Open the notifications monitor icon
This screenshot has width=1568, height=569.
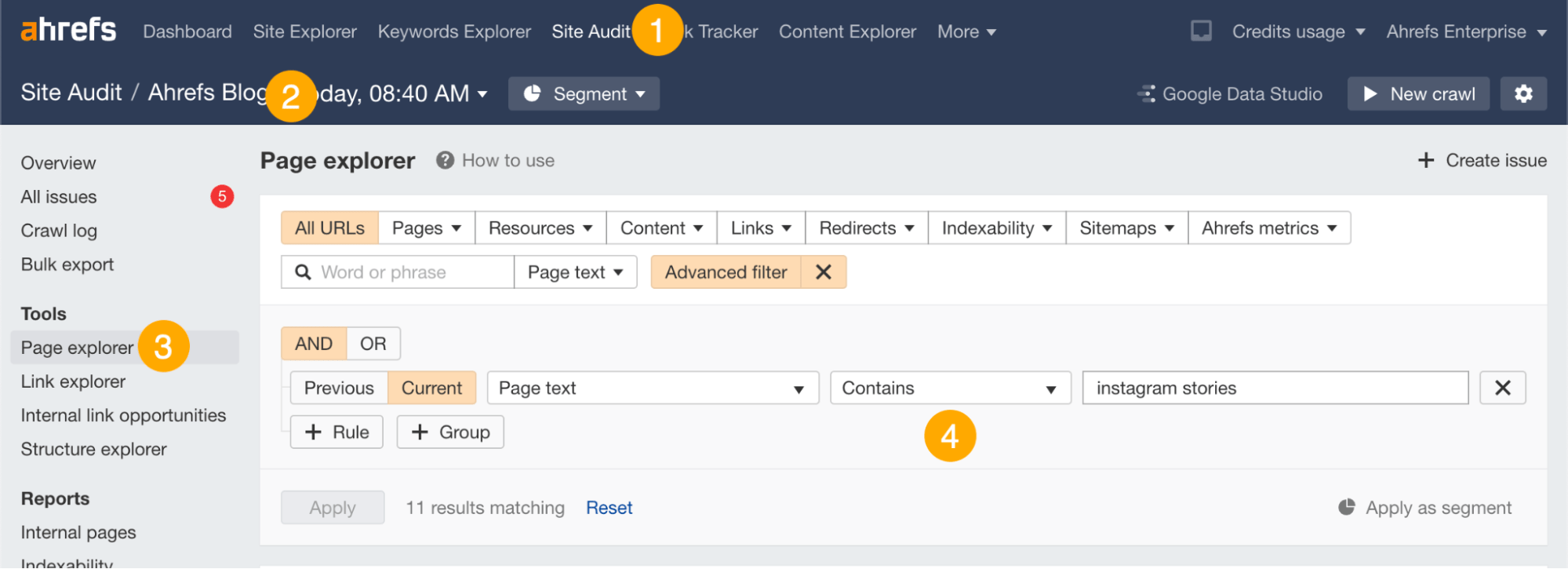click(x=1201, y=31)
